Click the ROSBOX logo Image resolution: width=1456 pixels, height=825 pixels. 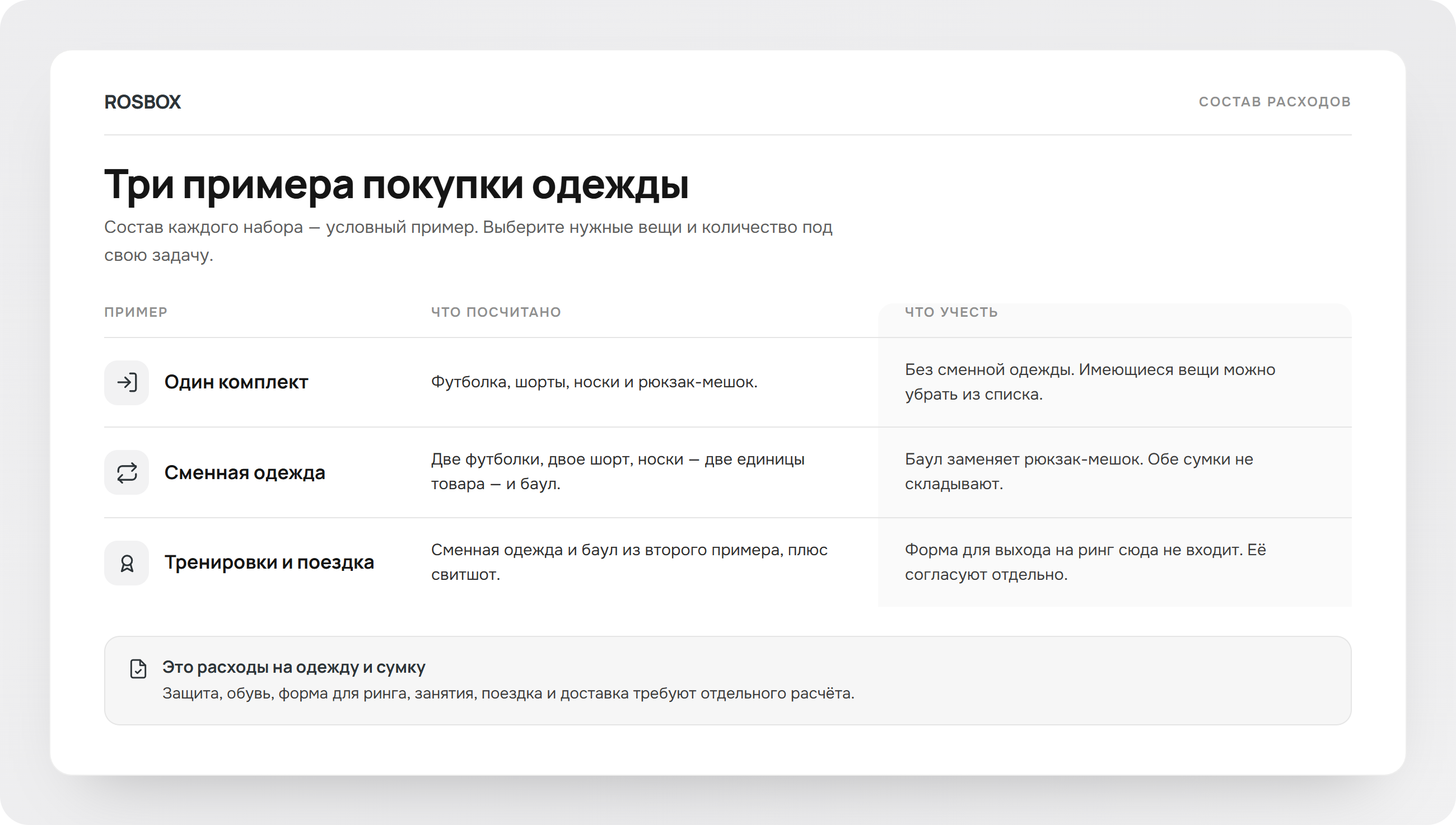coord(142,102)
